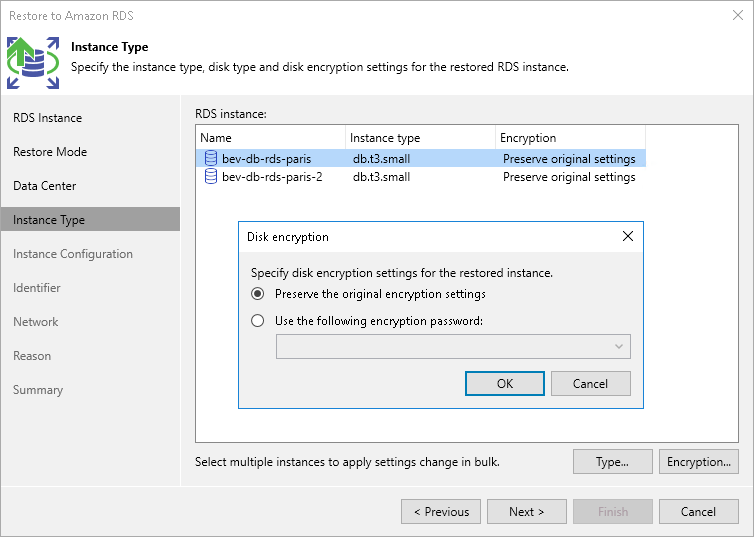Go to the Data Center step
The width and height of the screenshot is (754, 537).
44,186
